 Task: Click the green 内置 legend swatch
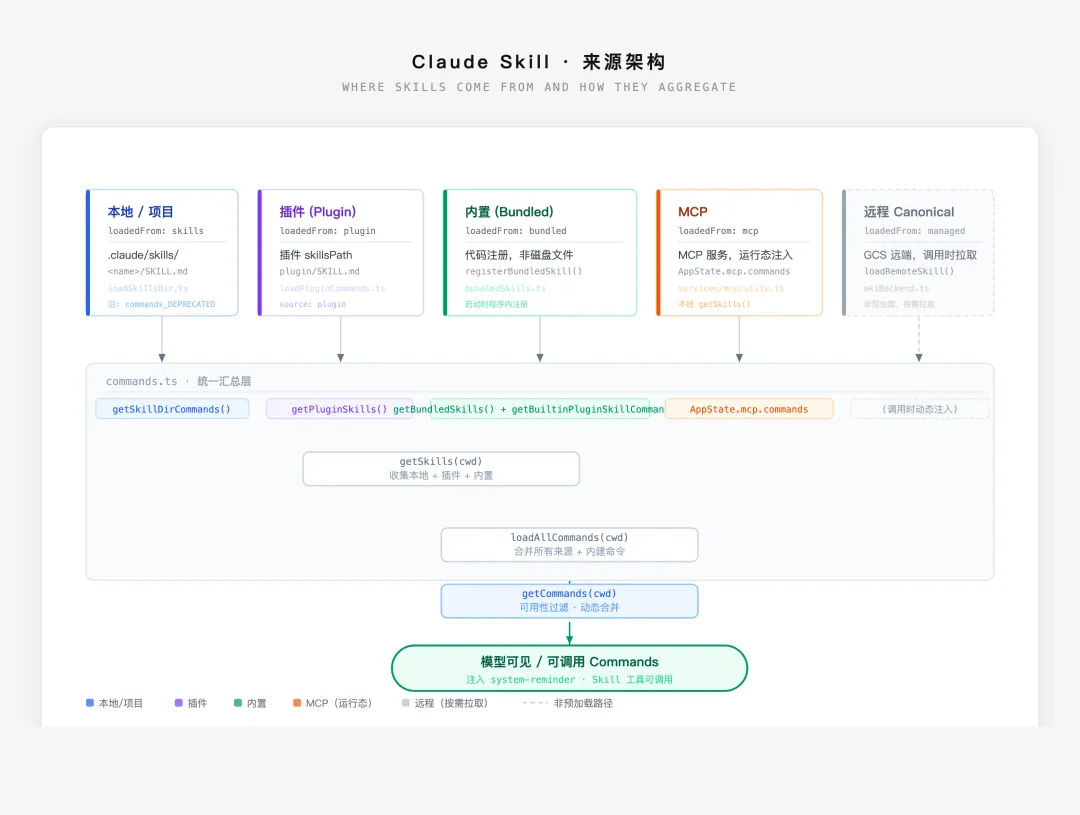tap(238, 703)
